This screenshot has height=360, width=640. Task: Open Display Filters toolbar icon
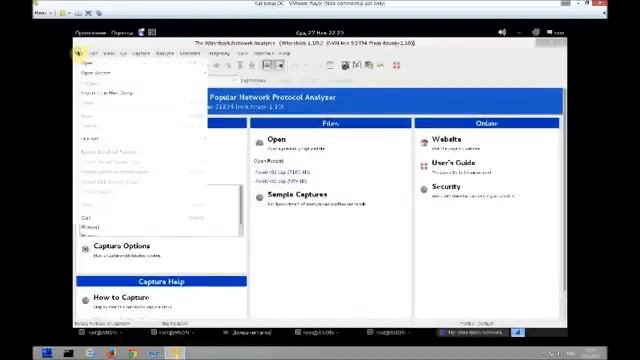click(357, 65)
